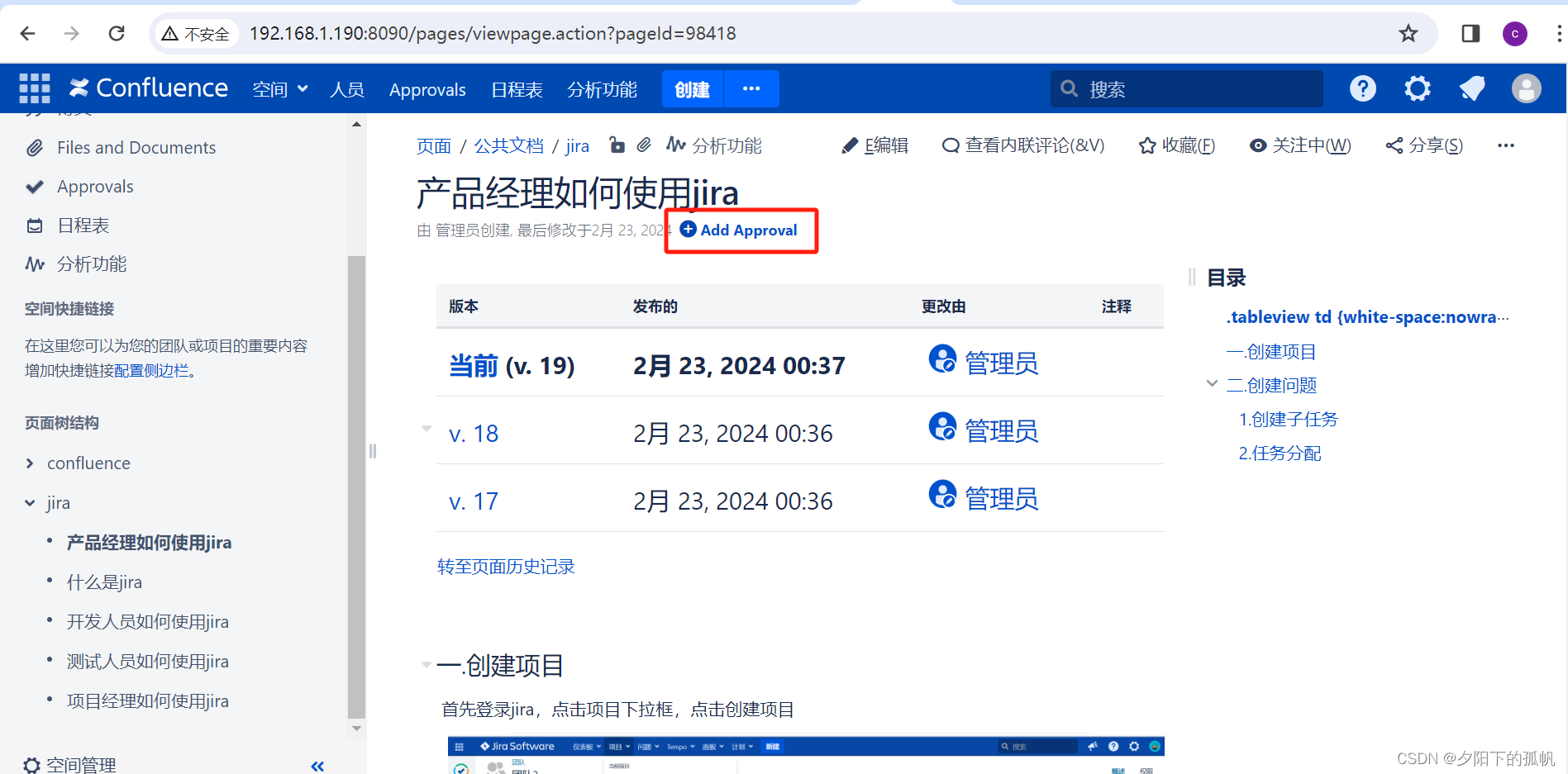This screenshot has width=1568, height=774.
Task: Click 转至页面历史记录 link
Action: [506, 567]
